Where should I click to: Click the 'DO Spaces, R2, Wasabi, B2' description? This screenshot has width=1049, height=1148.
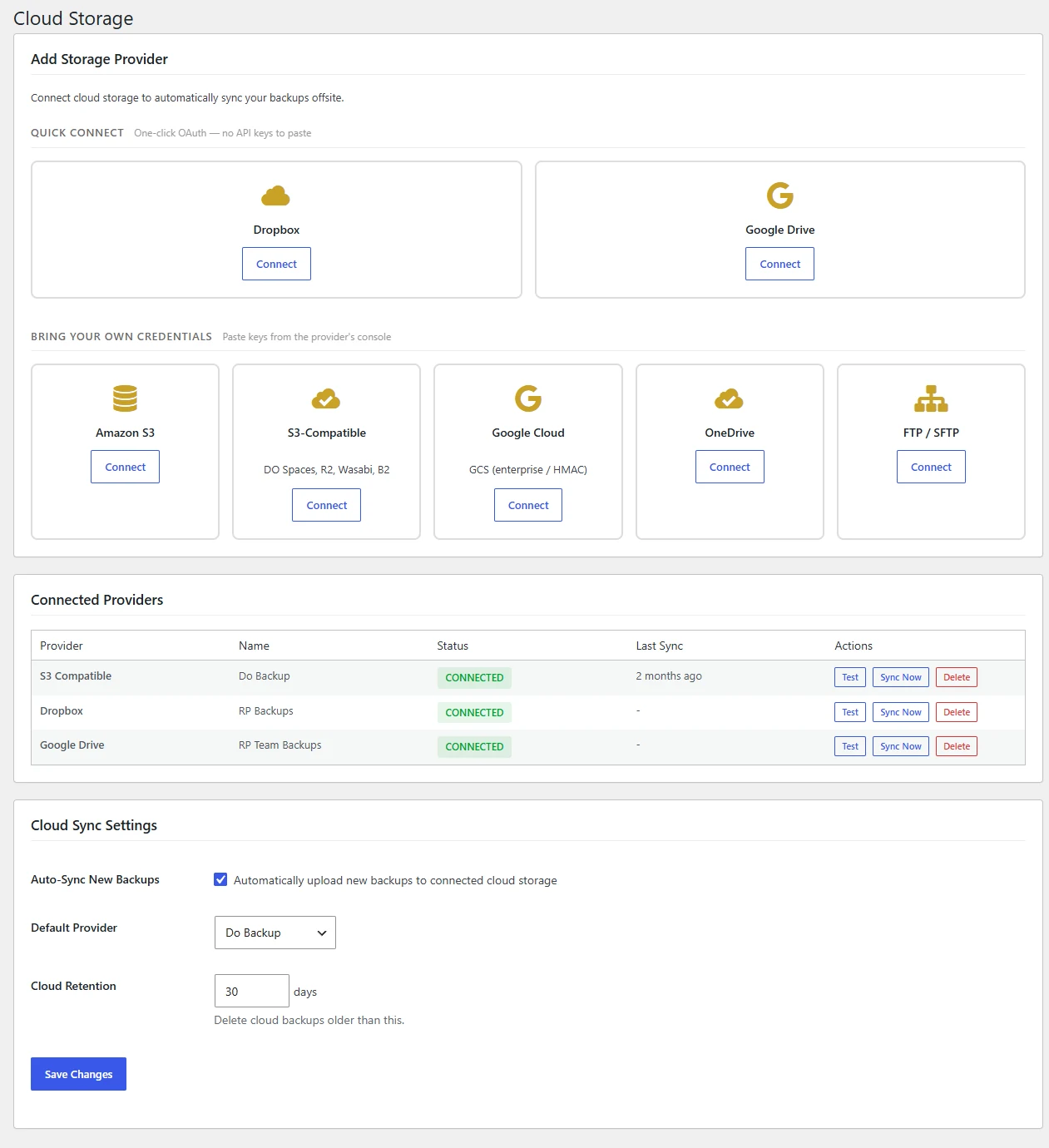326,469
